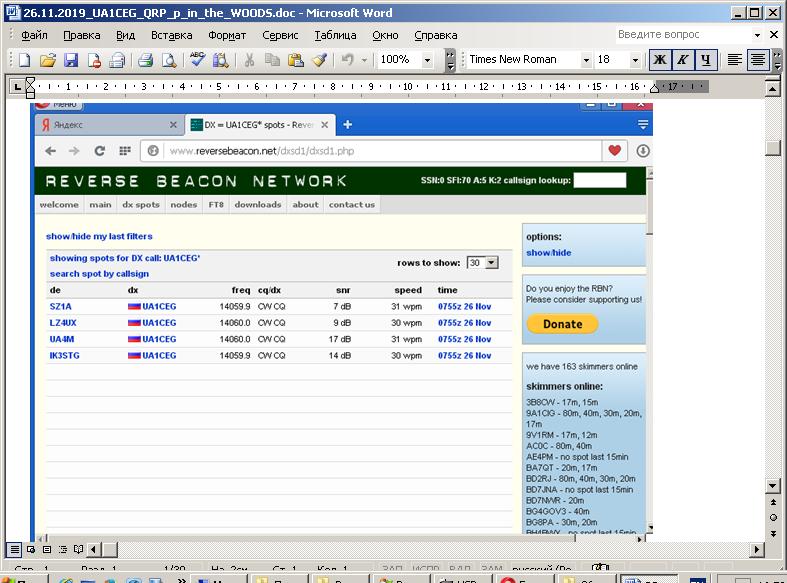Open the Select Browse Object button
Image resolution: width=787 pixels, height=583 pixels.
tap(773, 518)
